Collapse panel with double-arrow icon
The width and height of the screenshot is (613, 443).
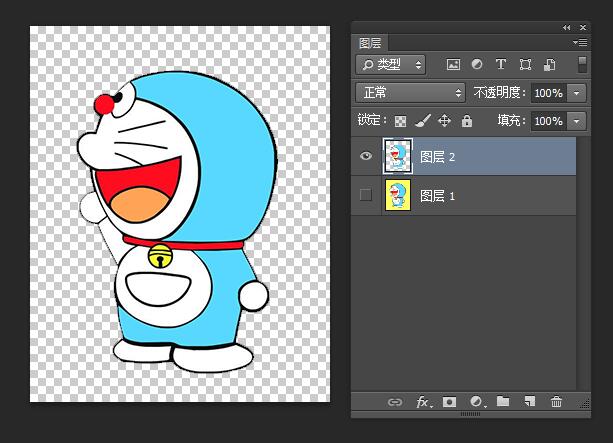click(x=566, y=27)
